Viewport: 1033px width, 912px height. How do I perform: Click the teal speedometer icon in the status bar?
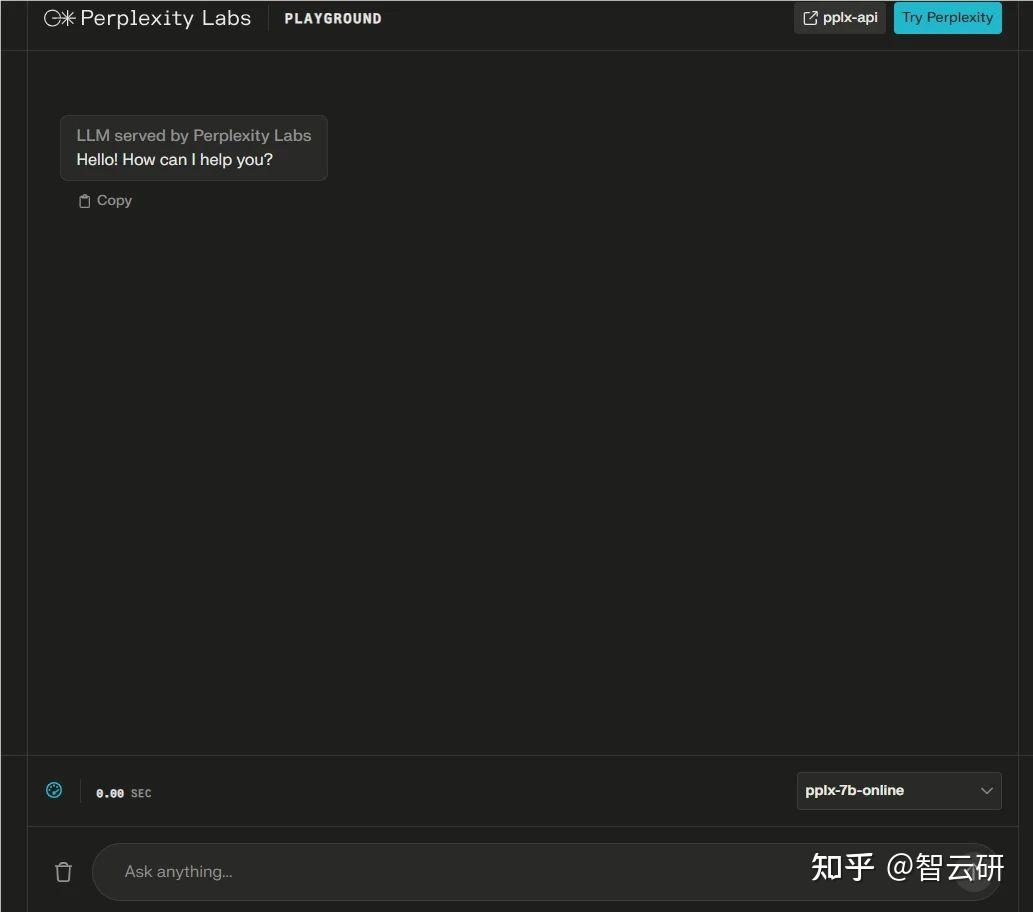[x=53, y=790]
